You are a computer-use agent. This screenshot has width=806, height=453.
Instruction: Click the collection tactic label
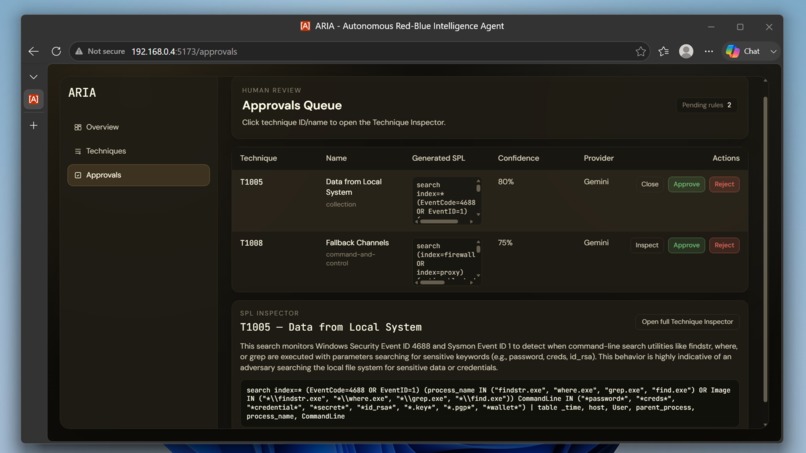pyautogui.click(x=340, y=205)
